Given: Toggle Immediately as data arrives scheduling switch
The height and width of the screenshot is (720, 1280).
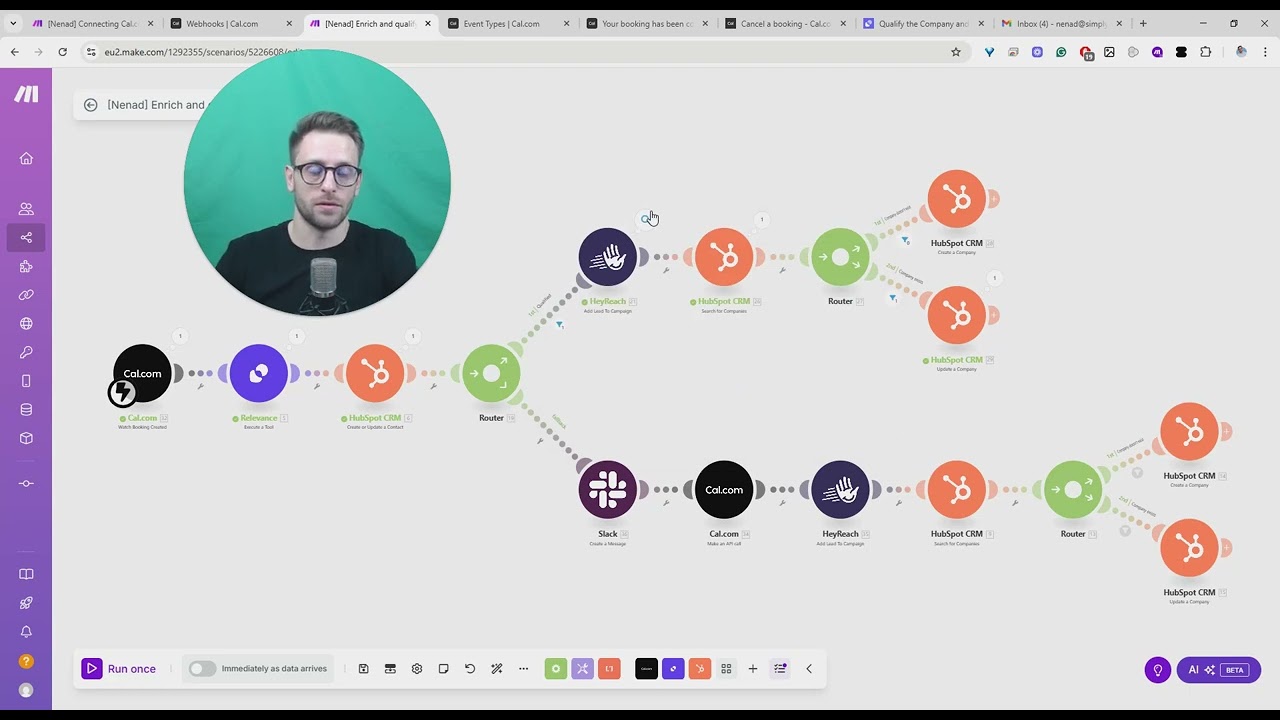Looking at the screenshot, I should coord(202,669).
